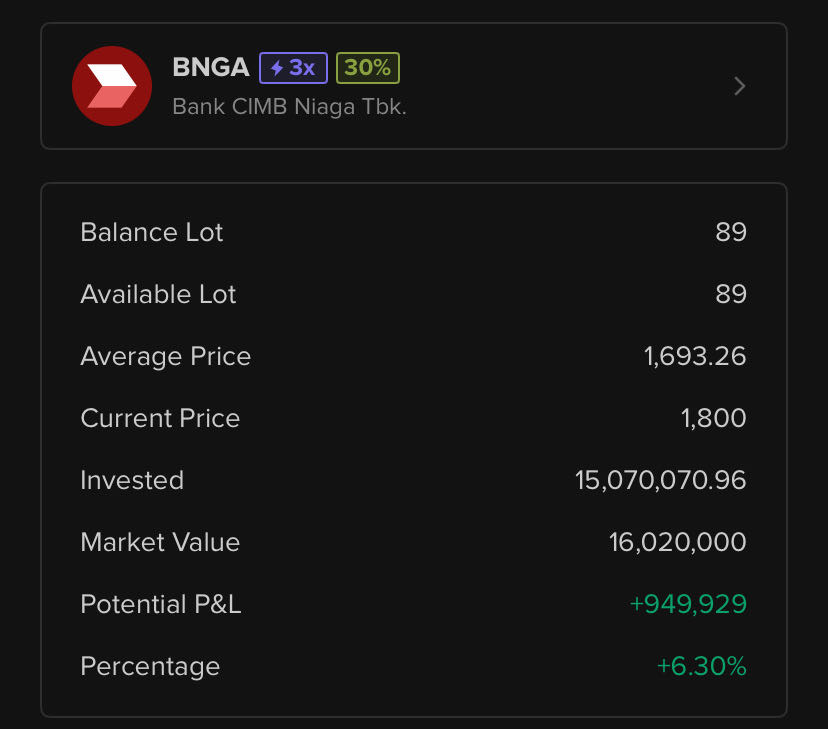Select the BNGA ticker symbol
This screenshot has height=729, width=828.
(x=210, y=68)
